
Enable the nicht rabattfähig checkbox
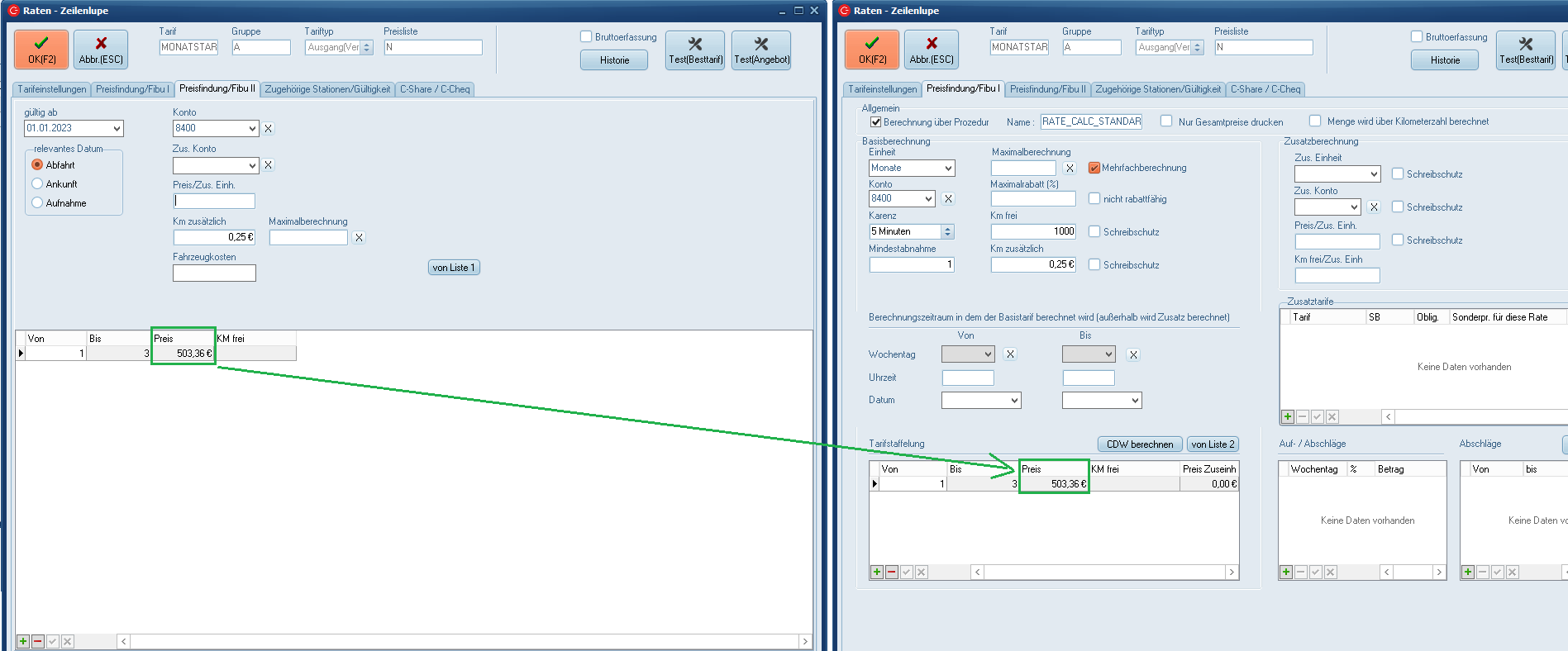coord(1094,199)
